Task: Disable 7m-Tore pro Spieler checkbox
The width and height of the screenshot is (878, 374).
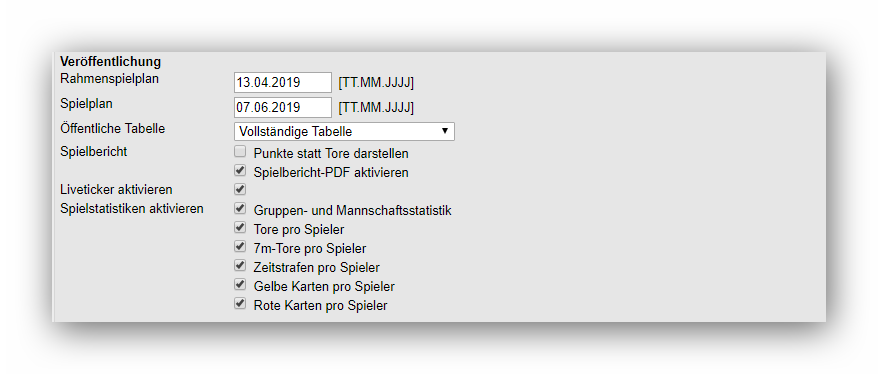Action: pyautogui.click(x=240, y=246)
